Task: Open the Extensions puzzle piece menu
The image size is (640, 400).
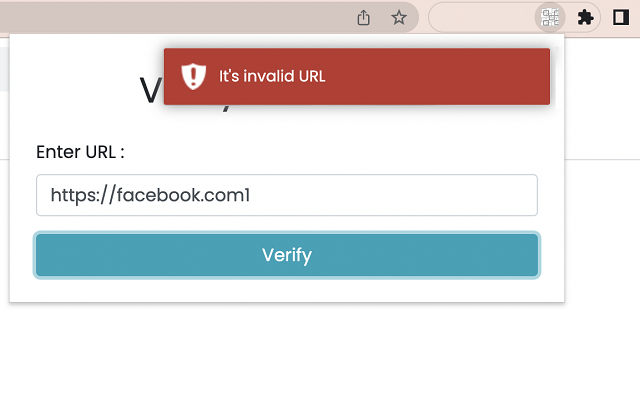Action: [x=585, y=17]
